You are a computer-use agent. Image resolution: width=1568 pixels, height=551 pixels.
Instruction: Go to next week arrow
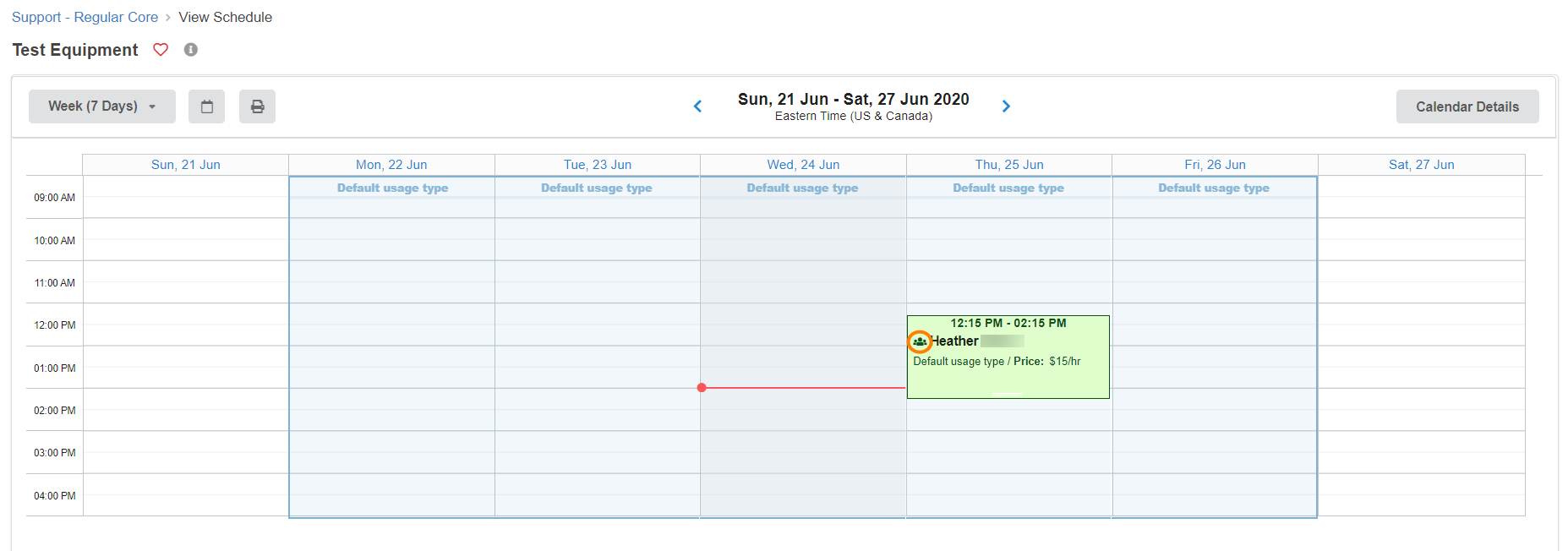(1006, 106)
